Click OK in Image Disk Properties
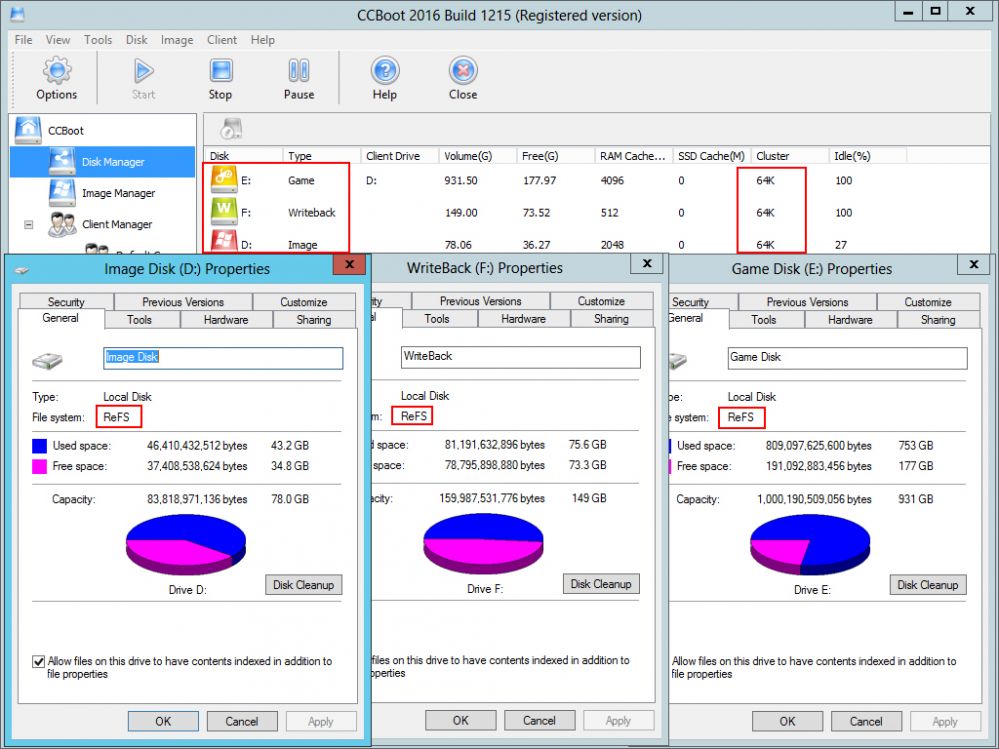The image size is (999, 749). coord(163,721)
